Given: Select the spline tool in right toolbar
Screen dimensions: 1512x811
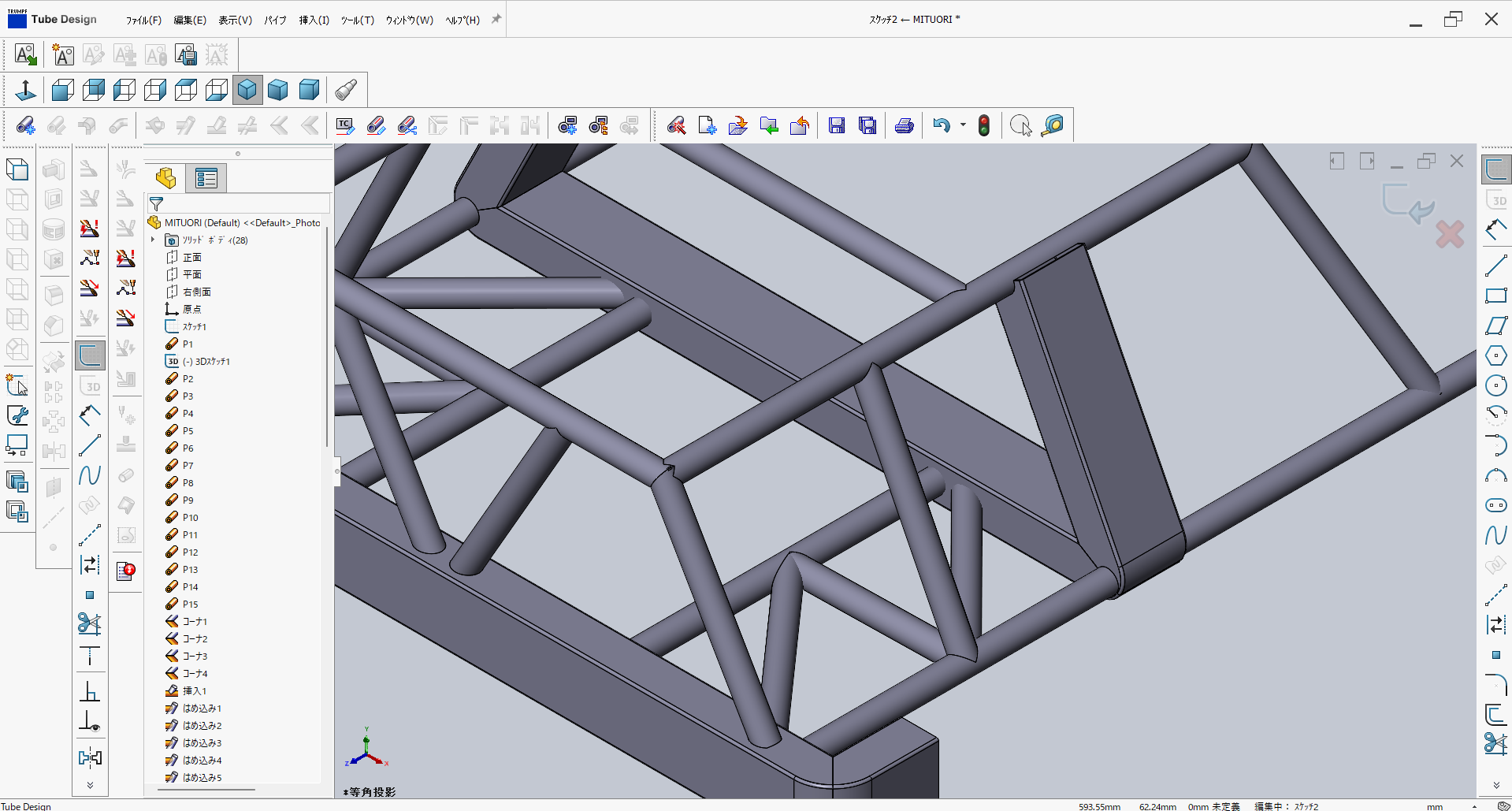Looking at the screenshot, I should coord(1495,535).
